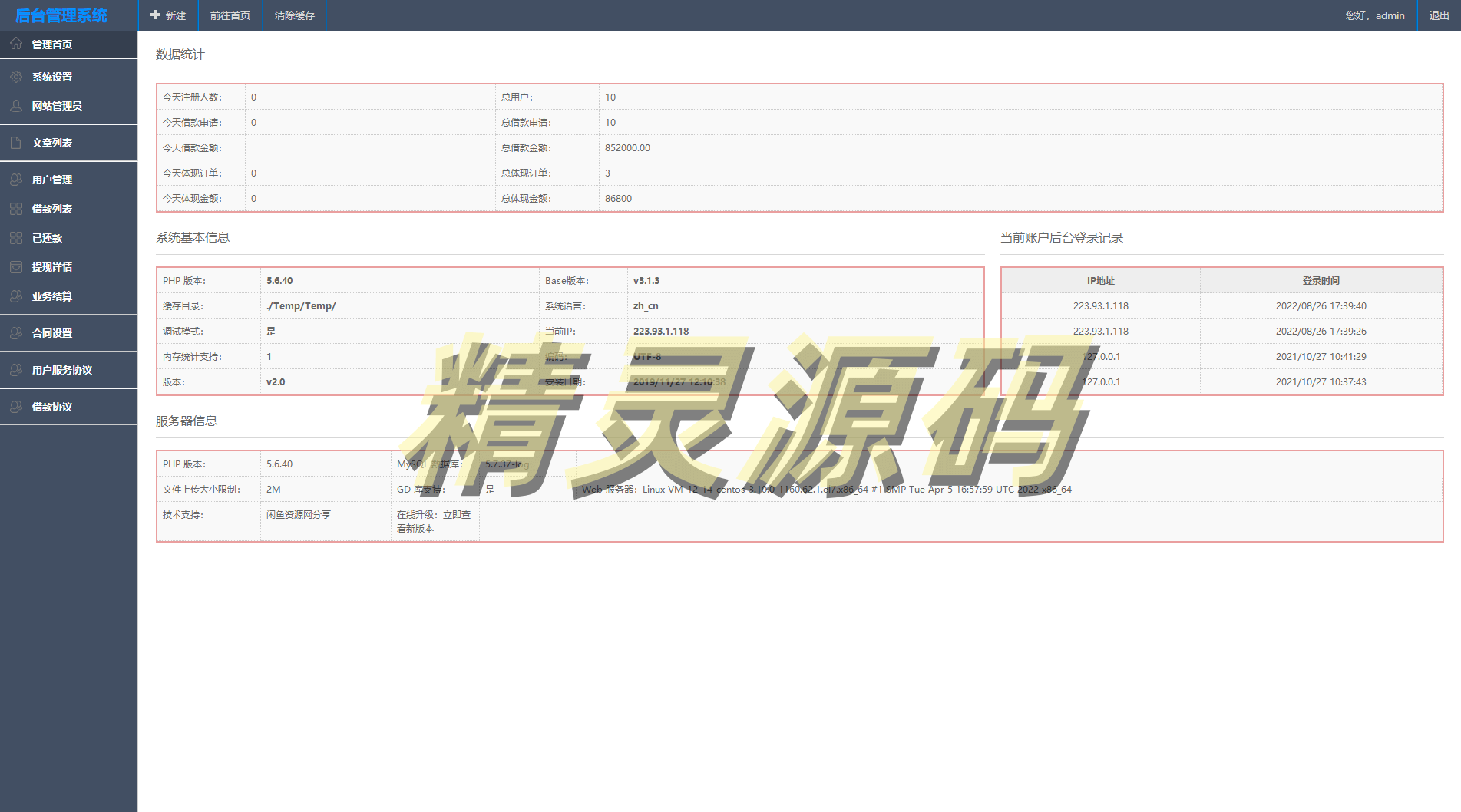Open 借款协议 in the sidebar
The height and width of the screenshot is (812, 1461).
point(52,407)
